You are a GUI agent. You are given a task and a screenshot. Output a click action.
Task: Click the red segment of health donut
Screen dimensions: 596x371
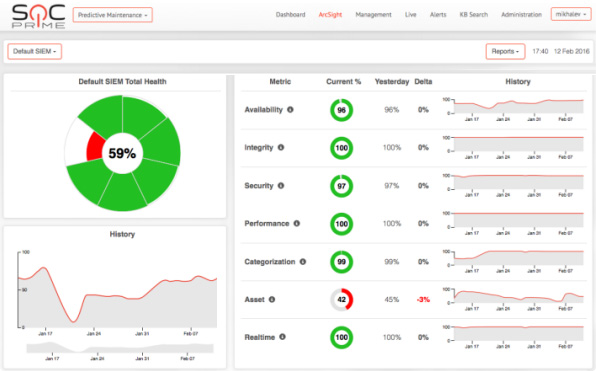(95, 146)
